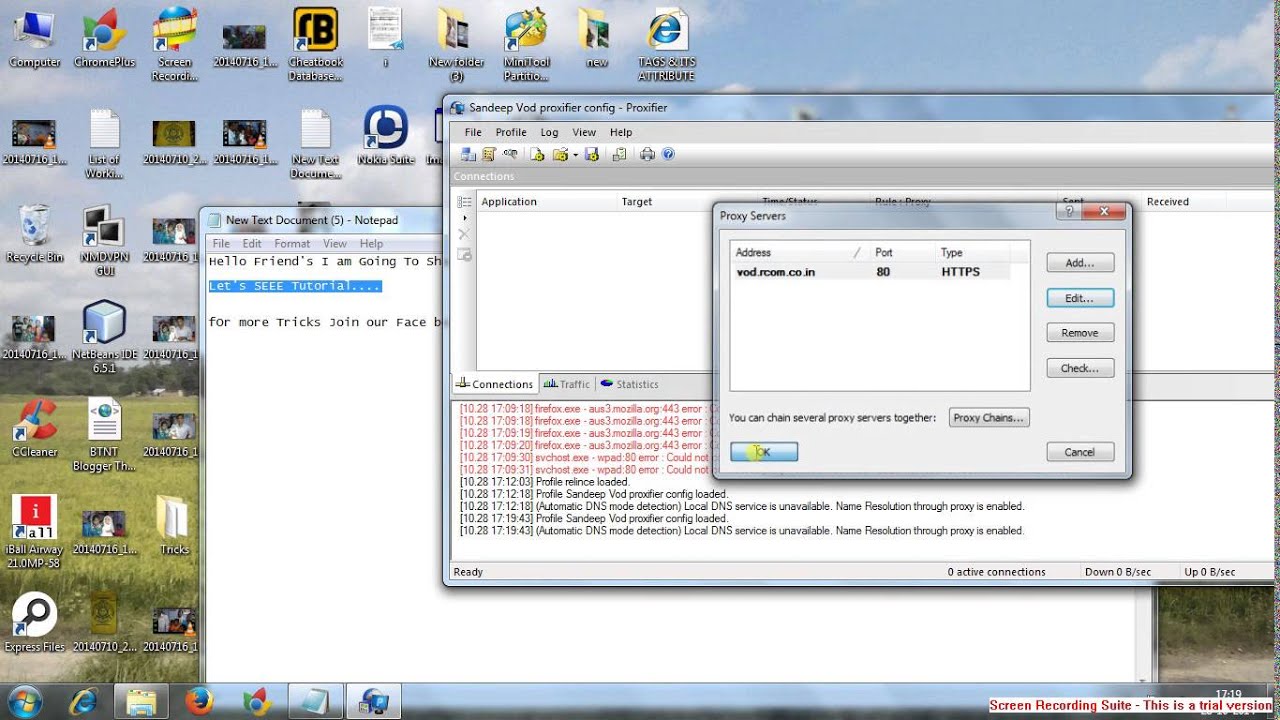This screenshot has width=1280, height=720.
Task: Open the Nokia Suite desktop icon
Action: pos(386,136)
